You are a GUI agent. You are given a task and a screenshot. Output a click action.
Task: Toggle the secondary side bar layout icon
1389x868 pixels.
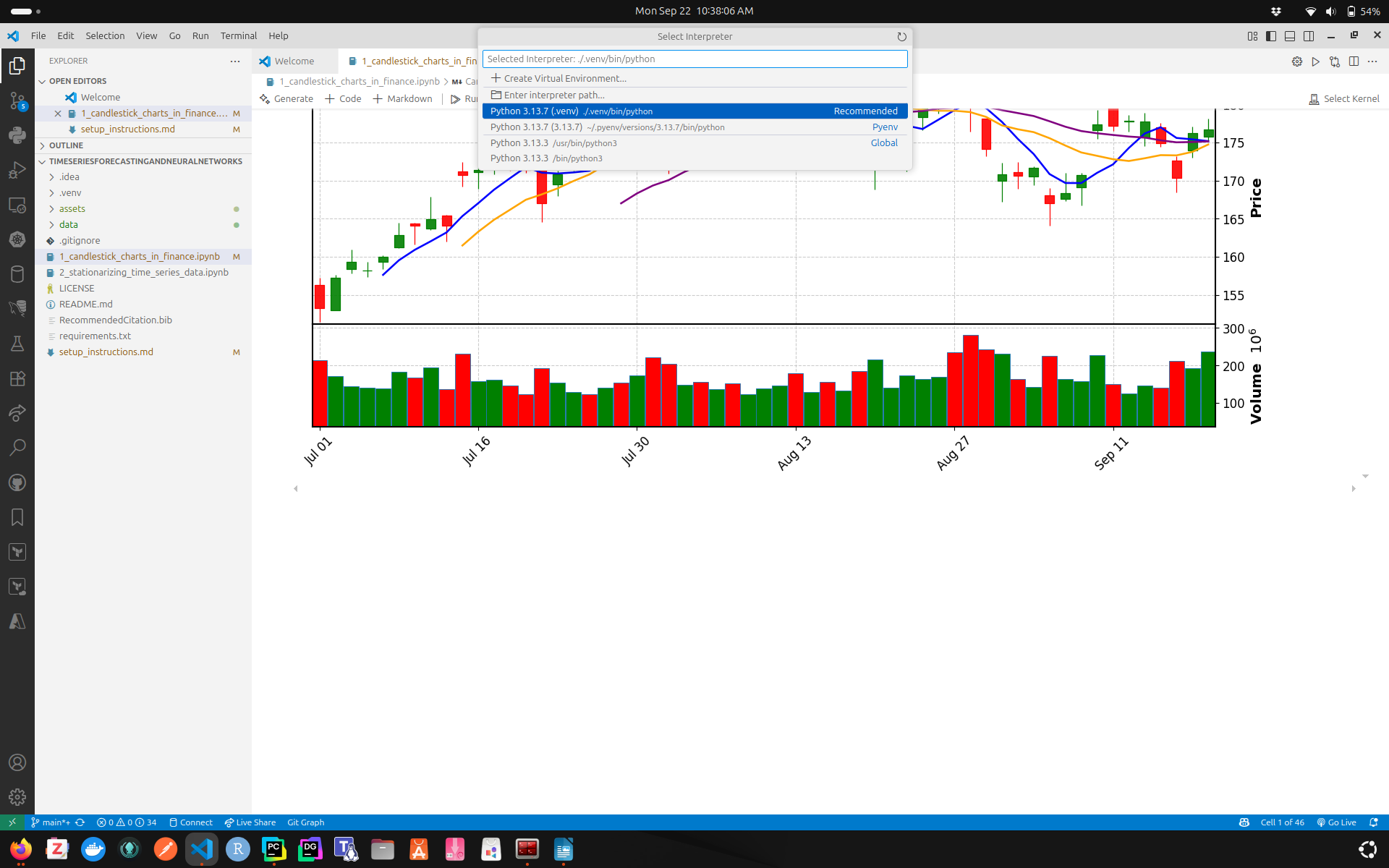click(1309, 36)
